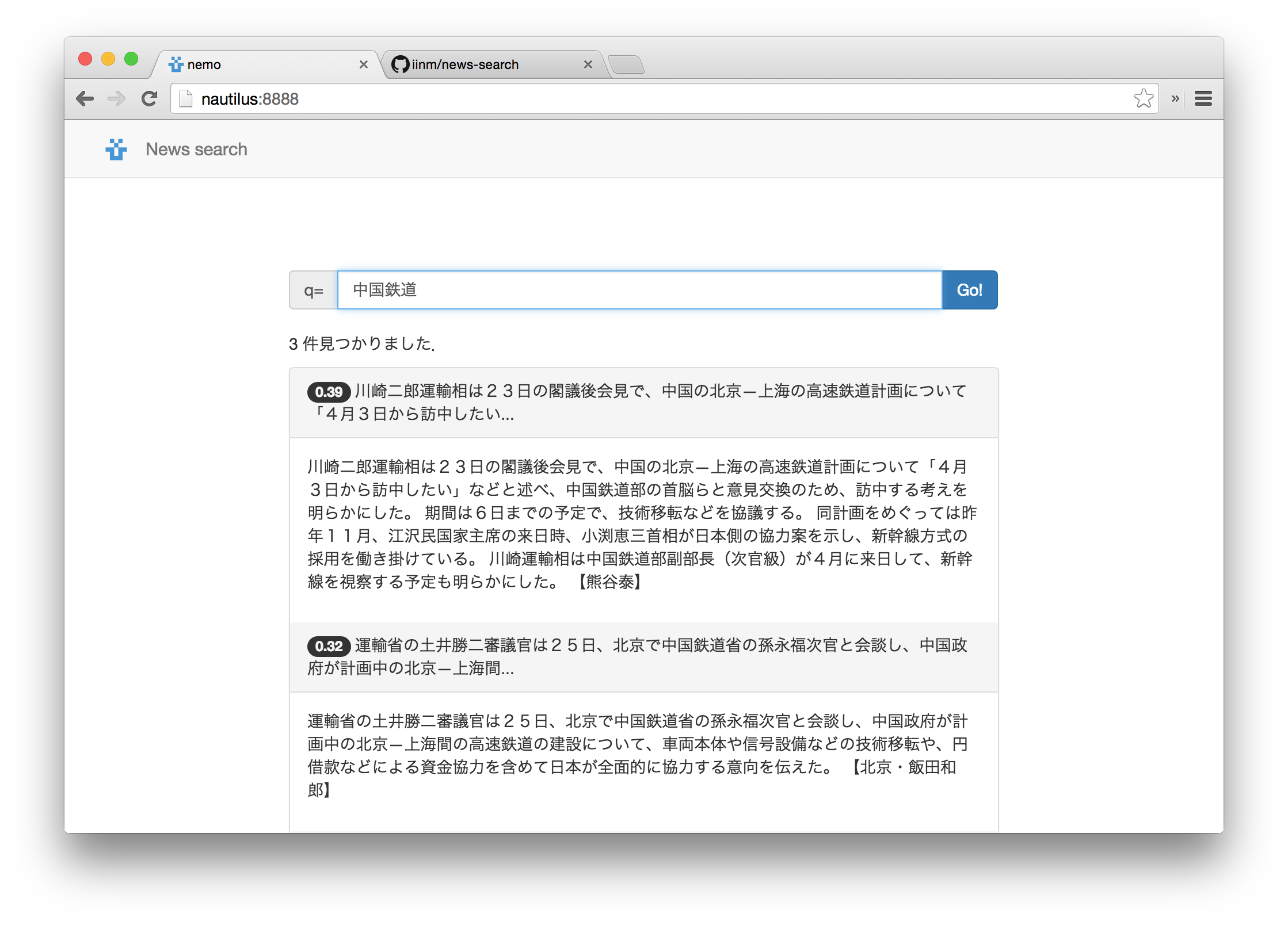Open Chrome hamburger menu
1288x925 pixels.
(1203, 99)
